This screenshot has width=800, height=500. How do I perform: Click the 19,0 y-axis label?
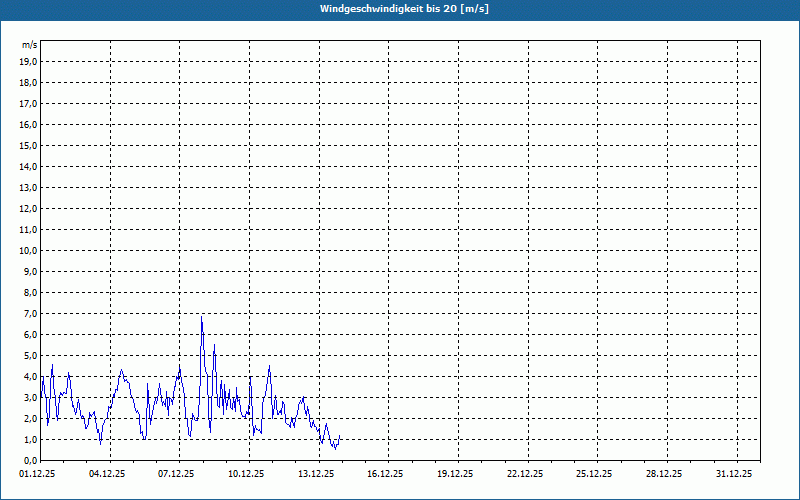[29, 61]
